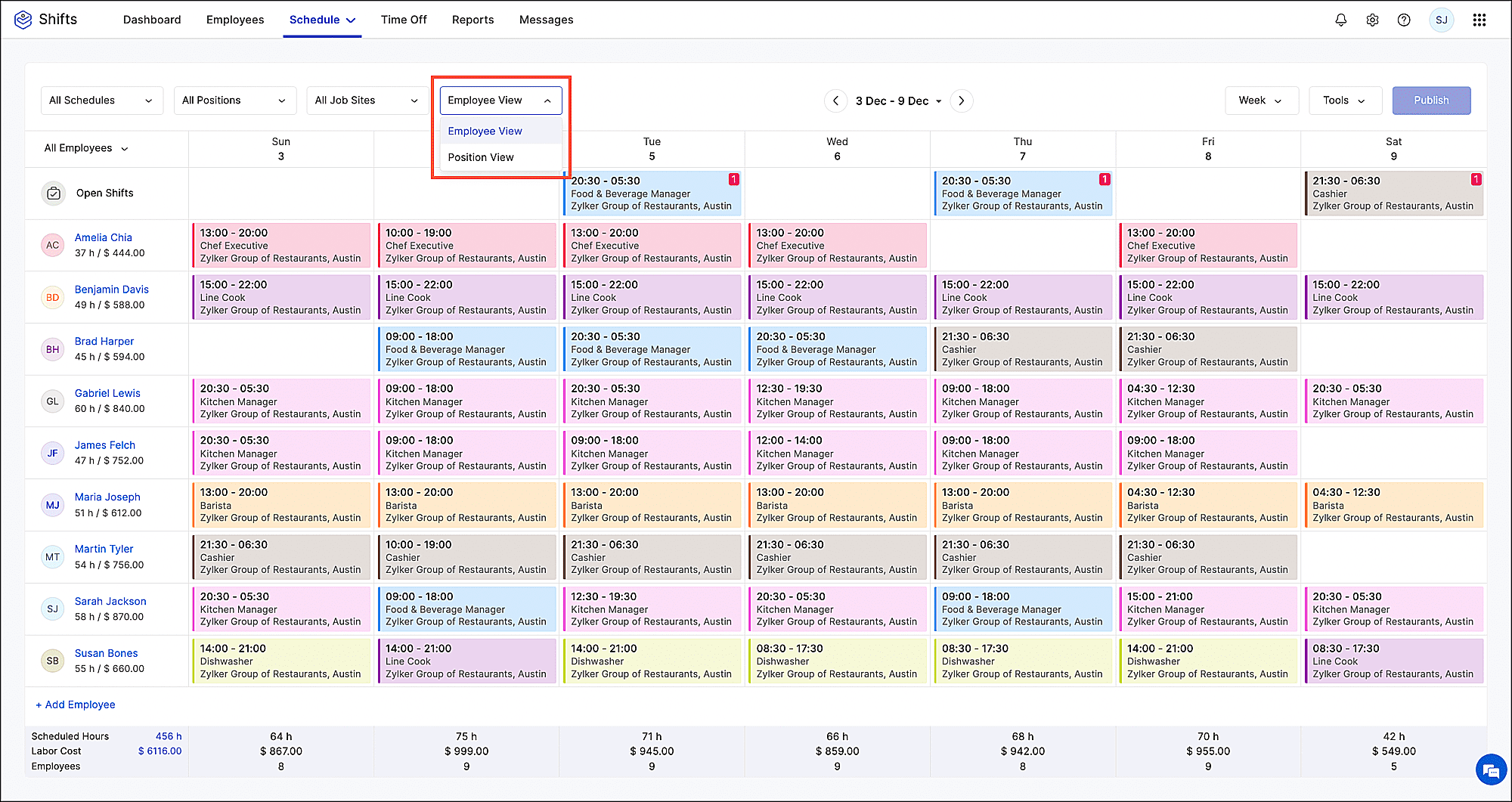Click the Publish button
This screenshot has width=1512, height=802.
click(x=1431, y=101)
